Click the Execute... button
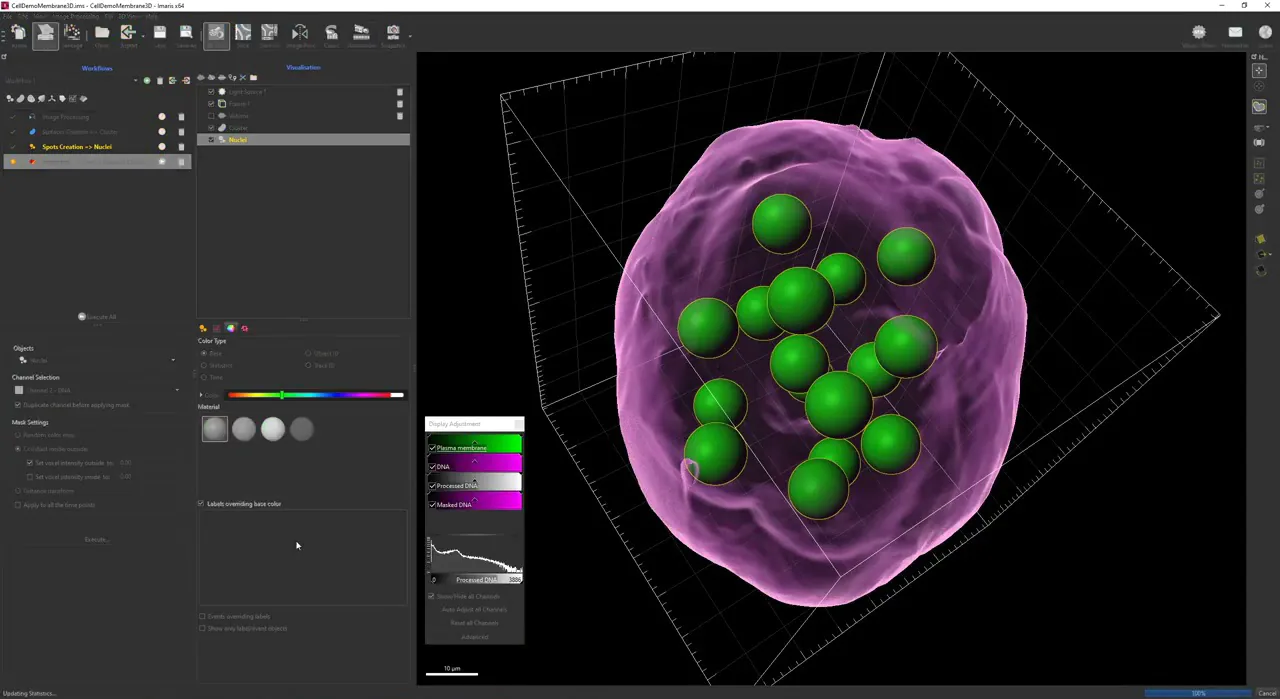This screenshot has width=1280, height=699. pos(97,540)
